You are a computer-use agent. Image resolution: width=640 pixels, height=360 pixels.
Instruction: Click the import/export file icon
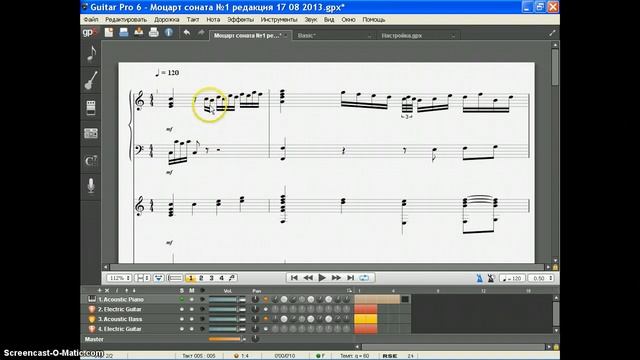coord(139,33)
